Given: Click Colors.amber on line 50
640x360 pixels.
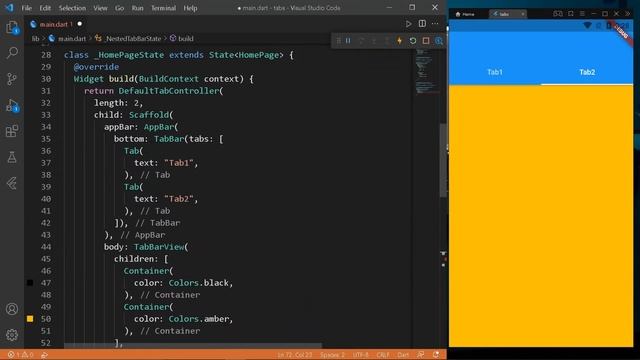Looking at the screenshot, I should 199,319.
